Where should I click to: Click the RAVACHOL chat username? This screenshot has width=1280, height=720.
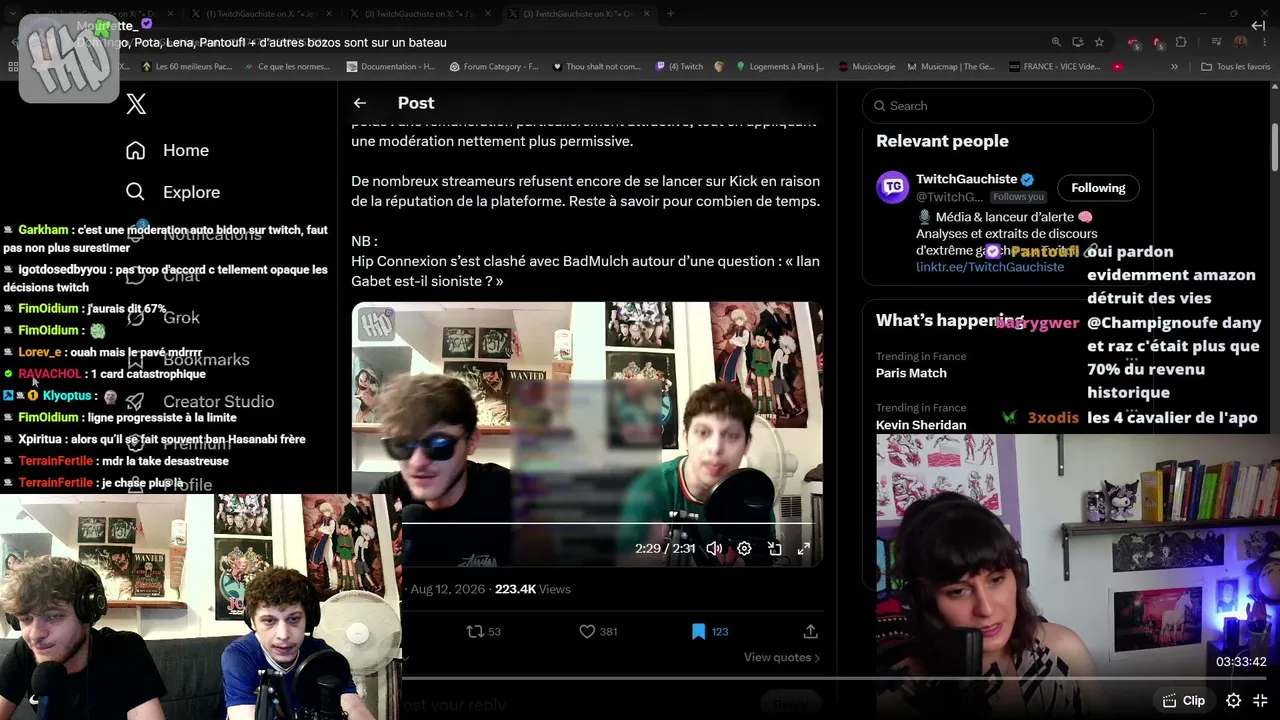point(49,374)
